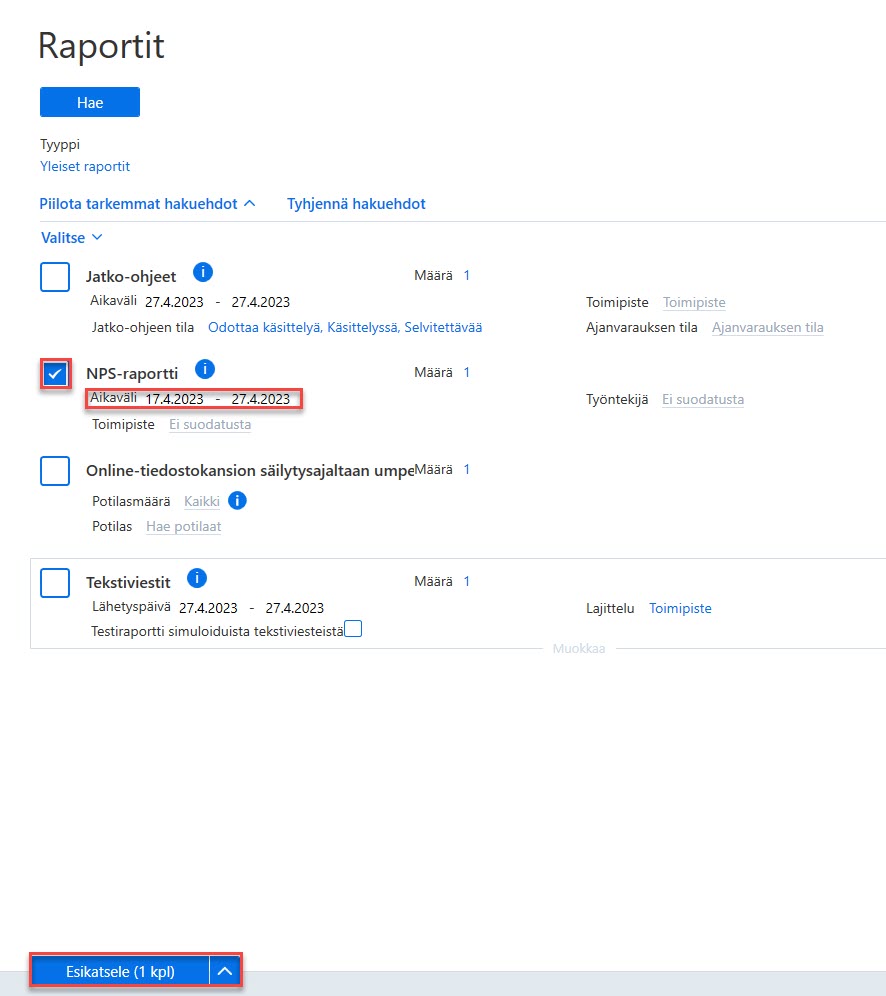Click NPS-raportti start date 17.4.2023
The width and height of the screenshot is (886, 996).
pyautogui.click(x=175, y=399)
